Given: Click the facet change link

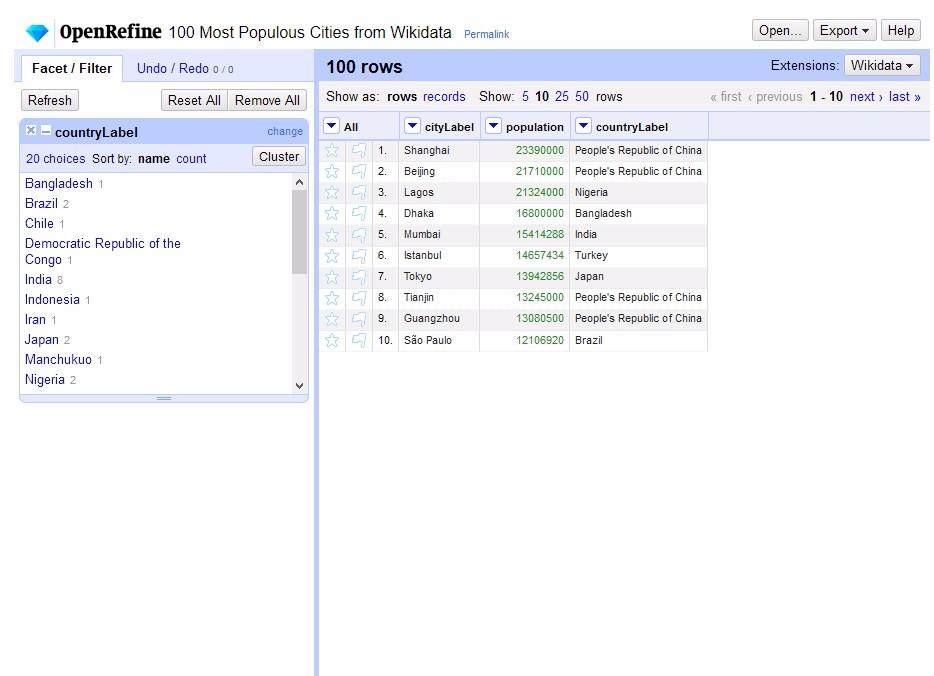Looking at the screenshot, I should [285, 131].
